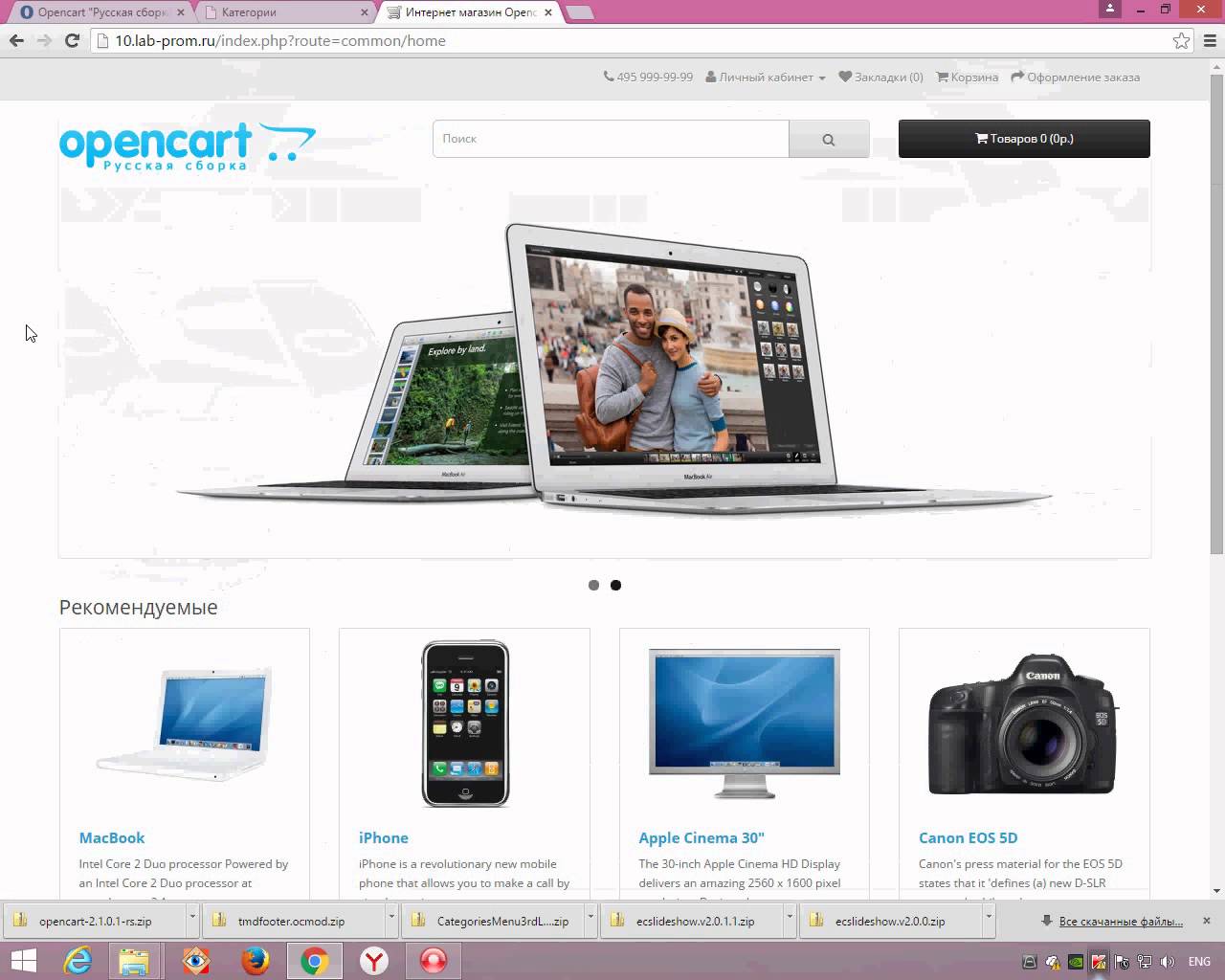1225x980 pixels.
Task: Click the Canon camera product image
Action: [1024, 724]
